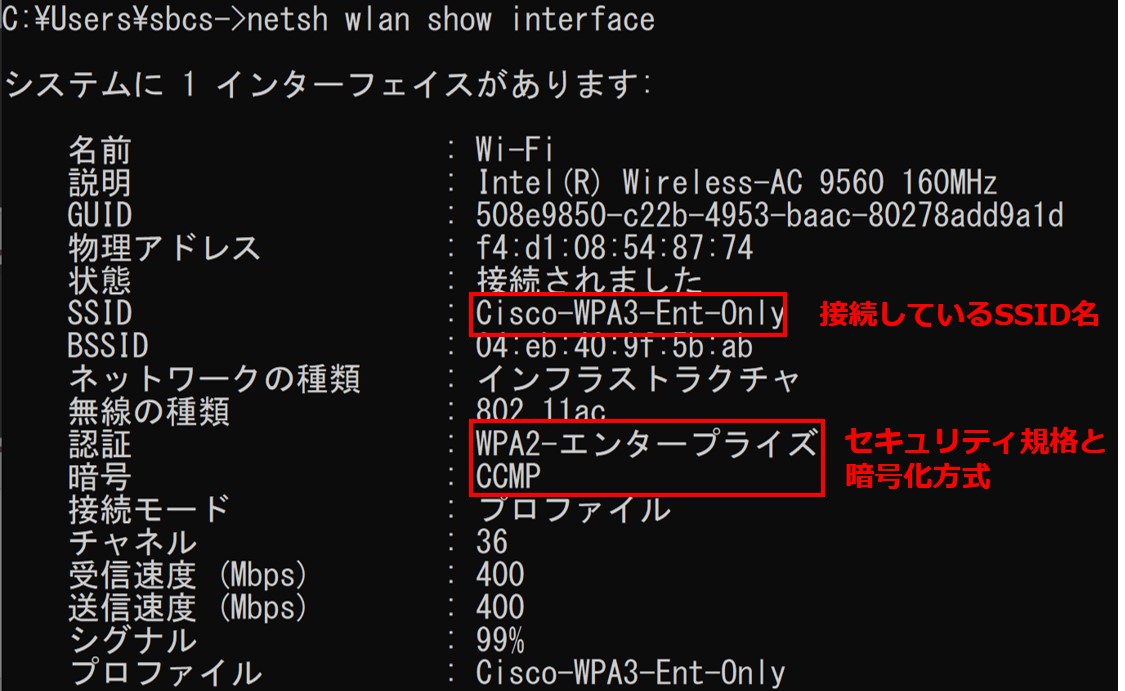This screenshot has height=691, width=1125.
Task: Click the receive rate value '400'
Action: [x=500, y=575]
